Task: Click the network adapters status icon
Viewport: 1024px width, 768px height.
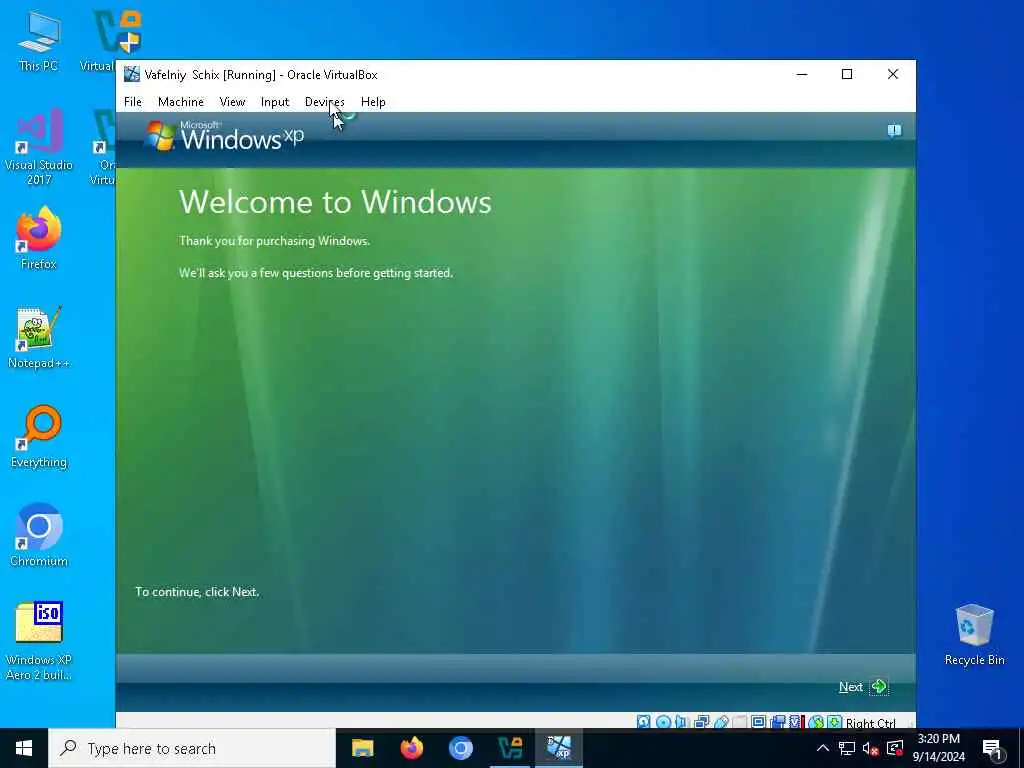Action: 702,722
